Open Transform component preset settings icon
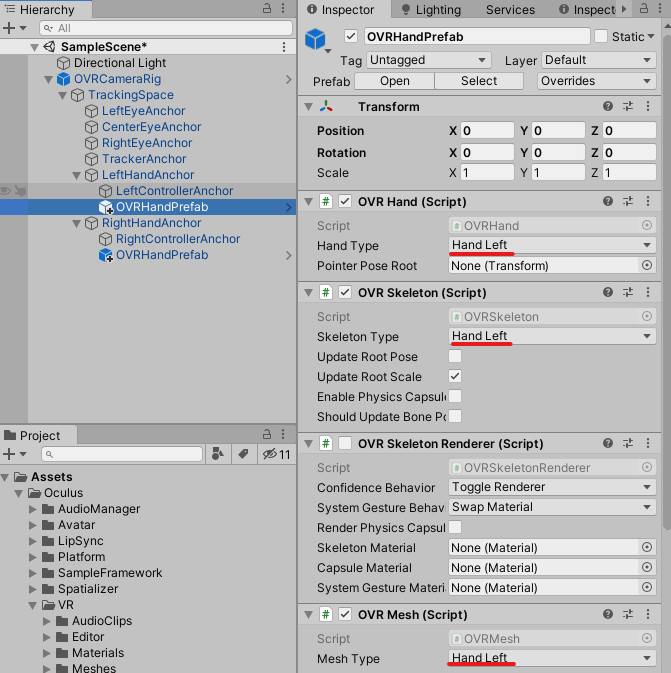 (x=628, y=106)
